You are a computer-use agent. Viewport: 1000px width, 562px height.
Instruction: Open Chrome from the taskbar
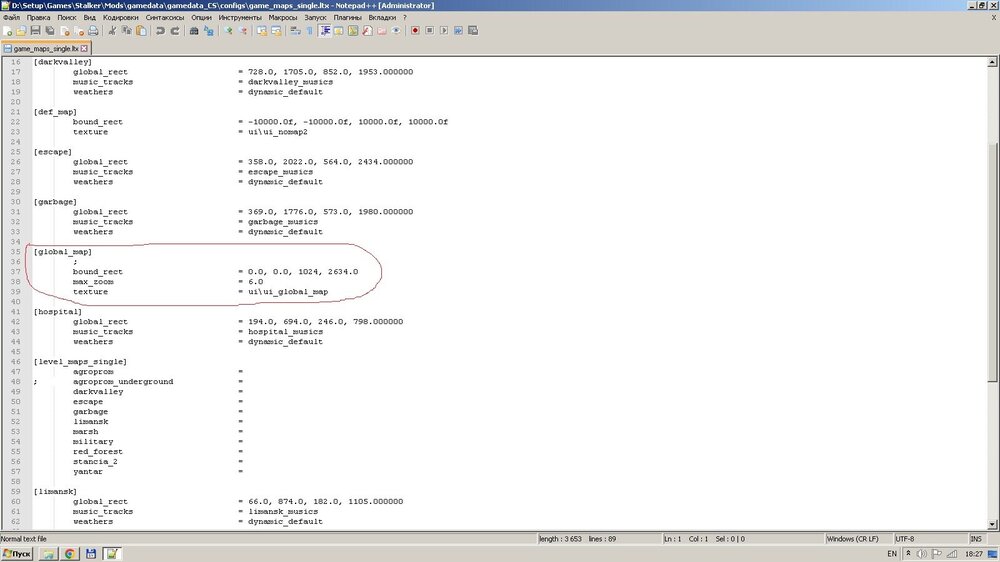(x=71, y=553)
